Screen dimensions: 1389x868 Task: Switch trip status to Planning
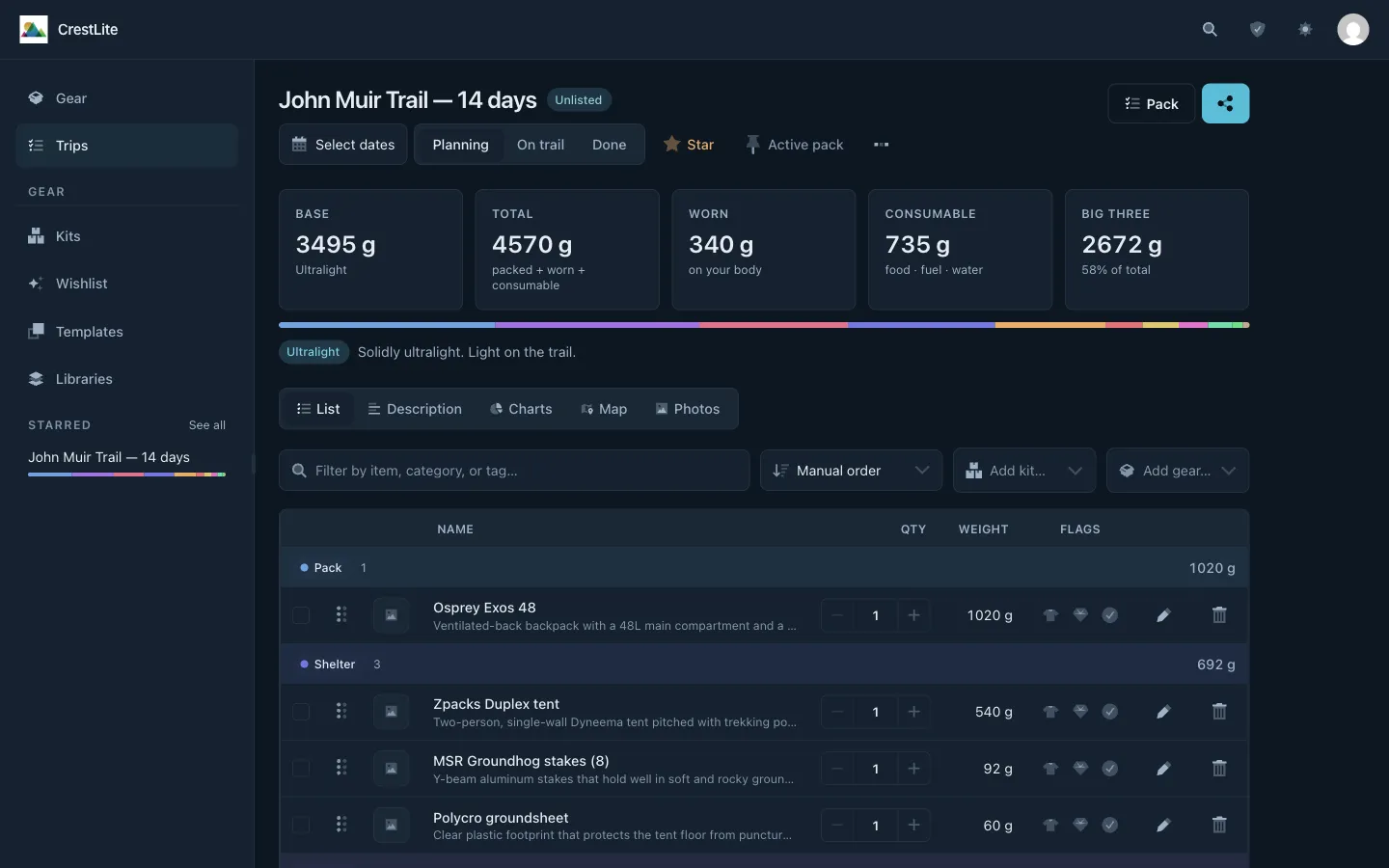(x=460, y=145)
